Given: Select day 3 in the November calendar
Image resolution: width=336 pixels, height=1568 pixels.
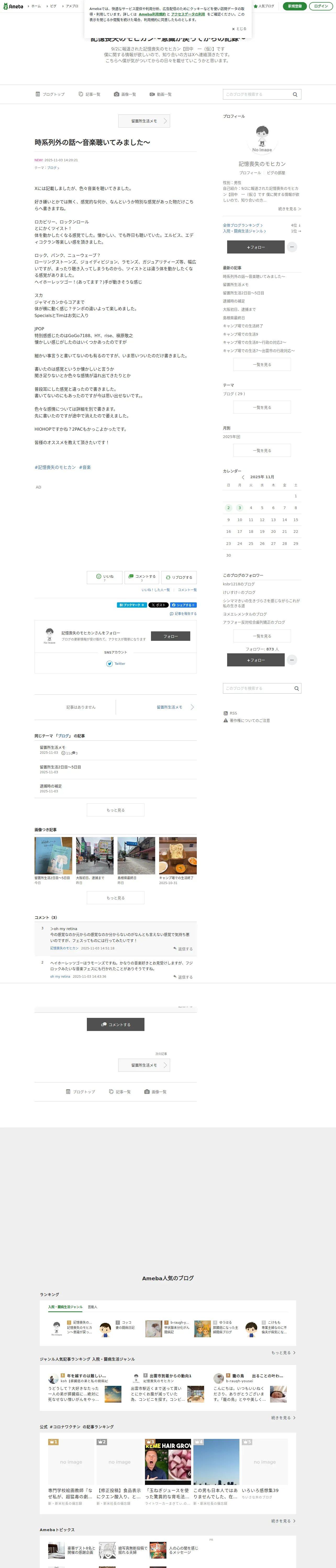Looking at the screenshot, I should [x=240, y=508].
